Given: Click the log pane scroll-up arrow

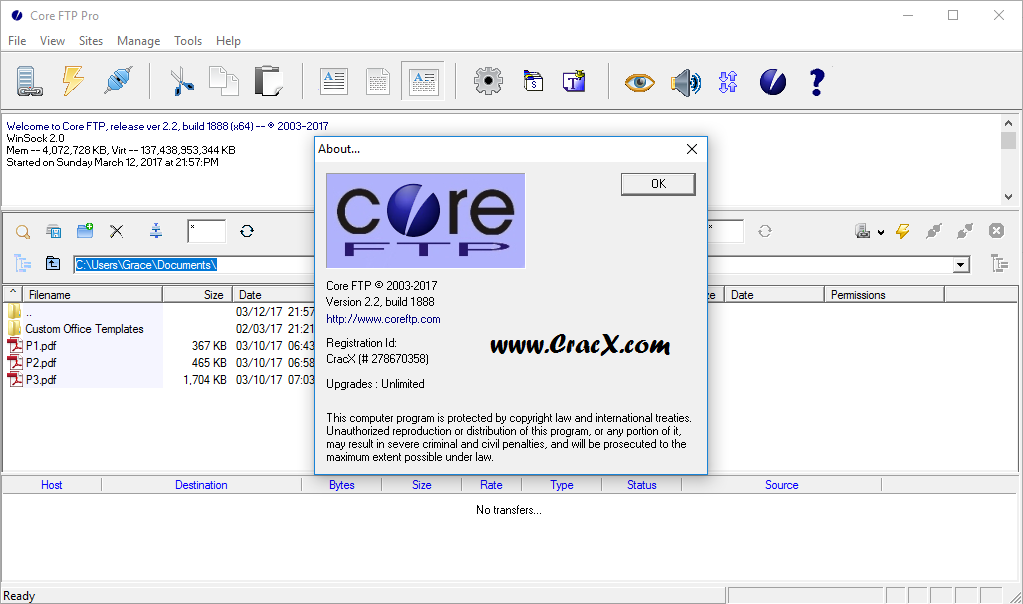Looking at the screenshot, I should [x=1009, y=123].
